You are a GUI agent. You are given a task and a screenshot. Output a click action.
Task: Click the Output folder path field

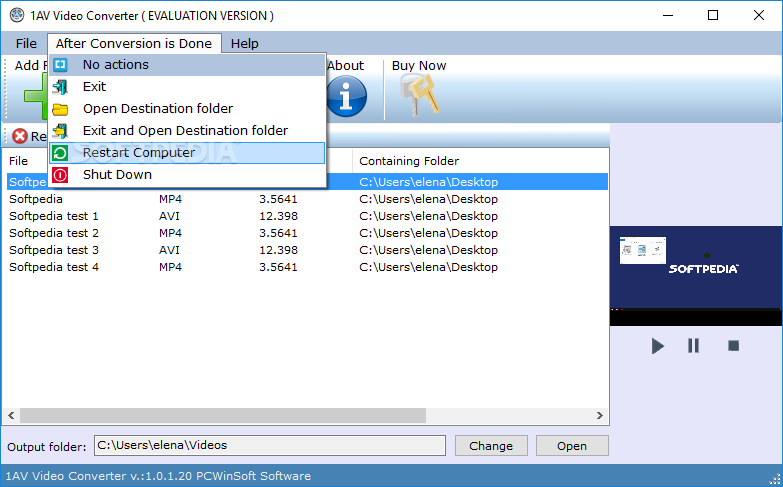[270, 445]
